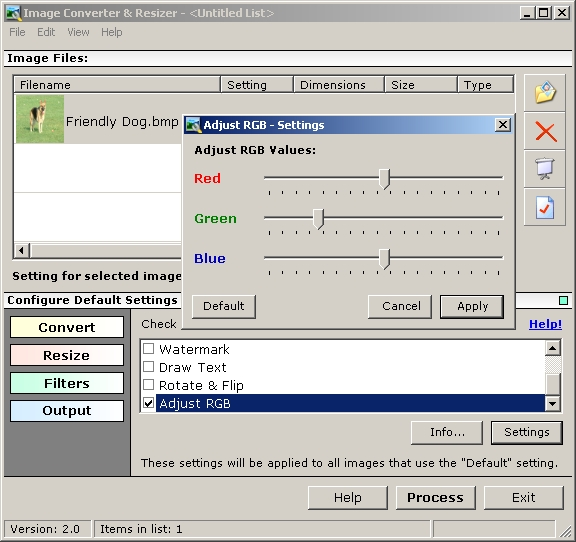Click the Red slider thumb
Image resolution: width=576 pixels, height=542 pixels.
384,179
